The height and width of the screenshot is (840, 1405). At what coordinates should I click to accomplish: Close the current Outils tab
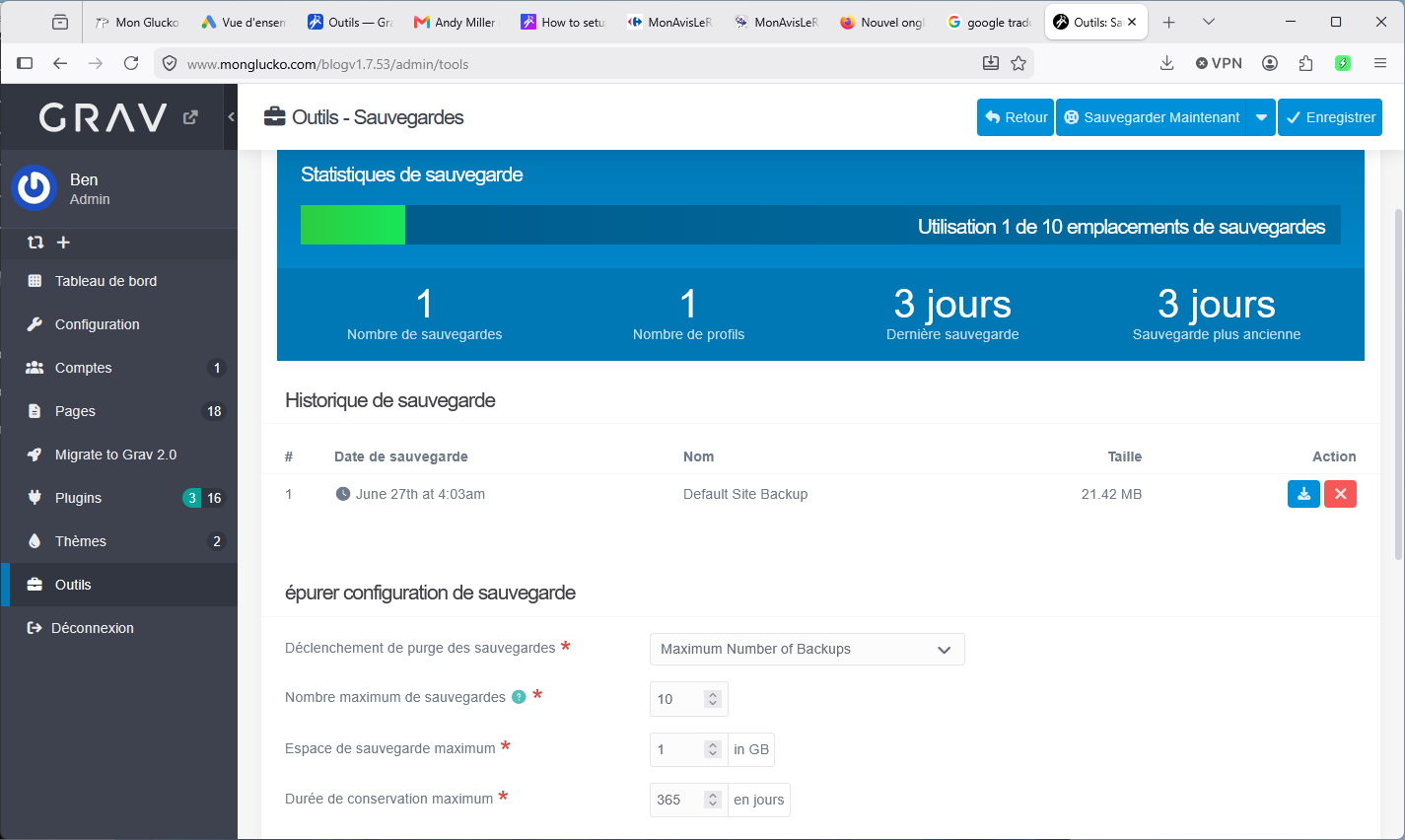[1132, 22]
